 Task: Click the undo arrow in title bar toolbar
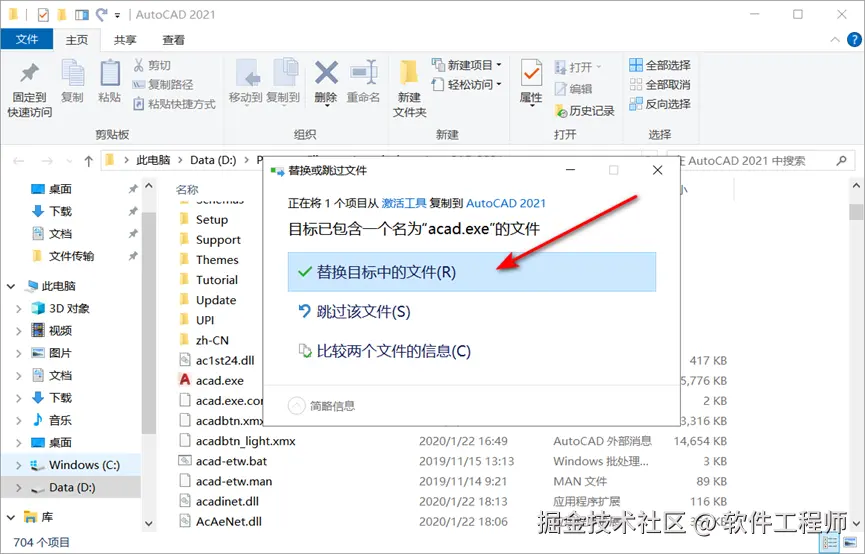(101, 14)
